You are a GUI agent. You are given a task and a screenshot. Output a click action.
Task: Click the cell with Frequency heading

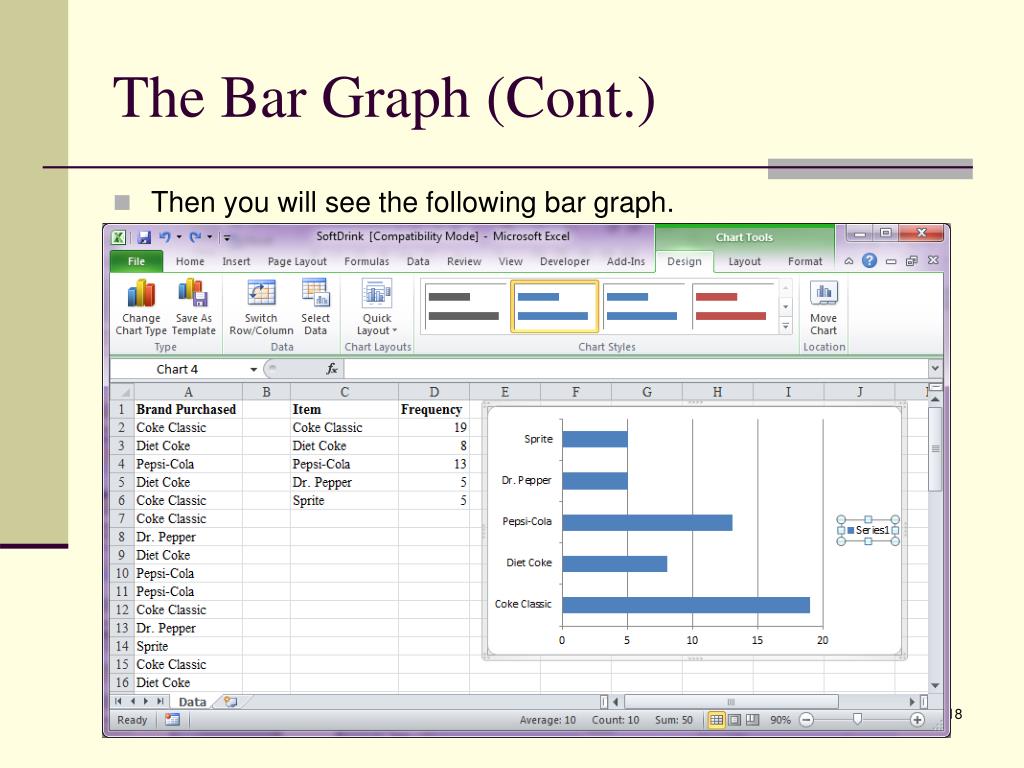[x=434, y=409]
